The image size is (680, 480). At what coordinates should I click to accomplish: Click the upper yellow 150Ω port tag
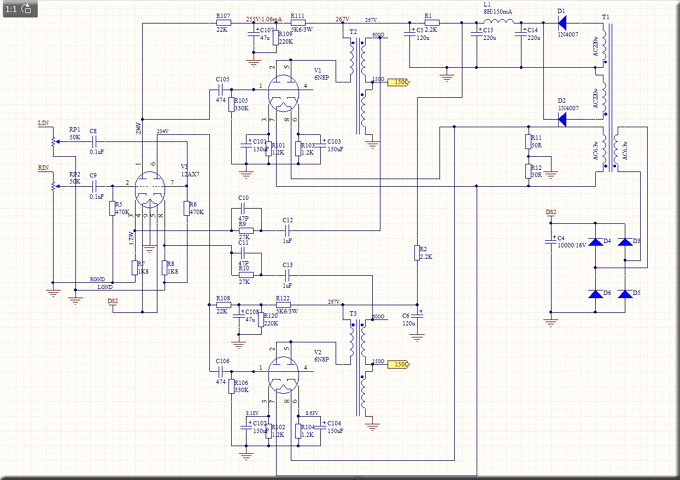click(398, 84)
